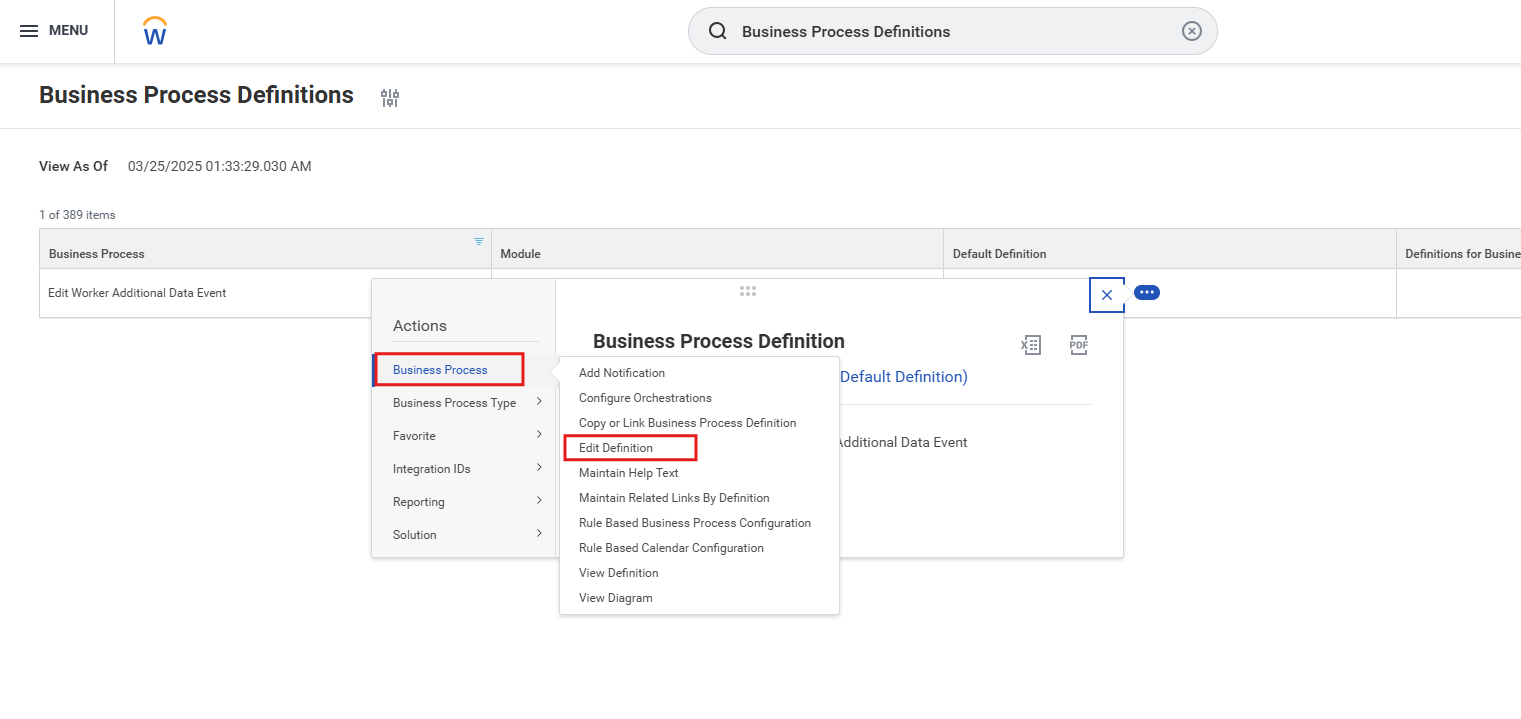1521x719 pixels.
Task: Expand the Favorite submenu
Action: 464,436
